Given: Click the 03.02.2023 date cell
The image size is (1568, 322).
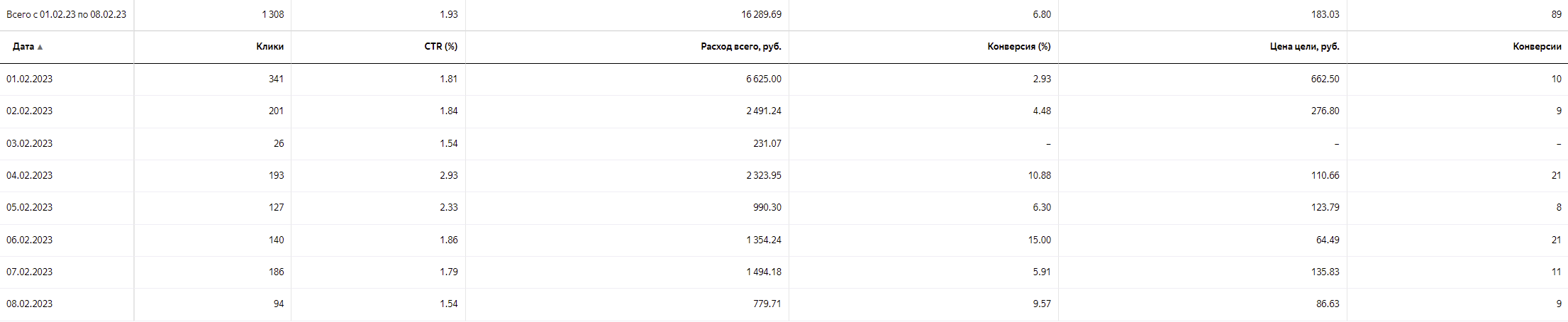Looking at the screenshot, I should point(30,143).
